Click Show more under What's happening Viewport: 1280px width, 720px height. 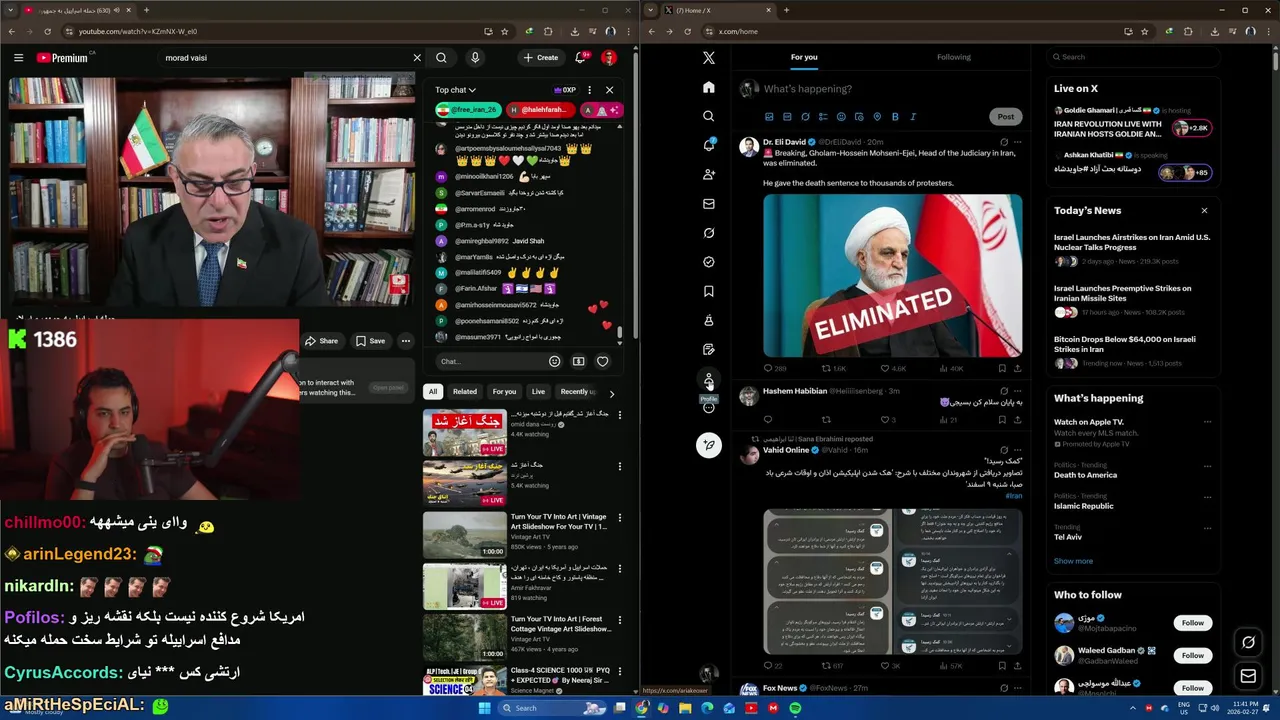(1073, 561)
